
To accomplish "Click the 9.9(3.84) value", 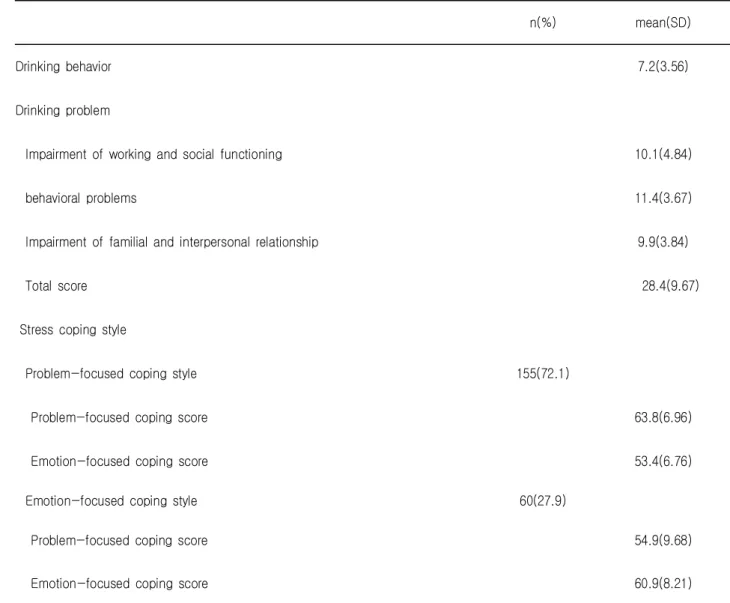I will (662, 242).
